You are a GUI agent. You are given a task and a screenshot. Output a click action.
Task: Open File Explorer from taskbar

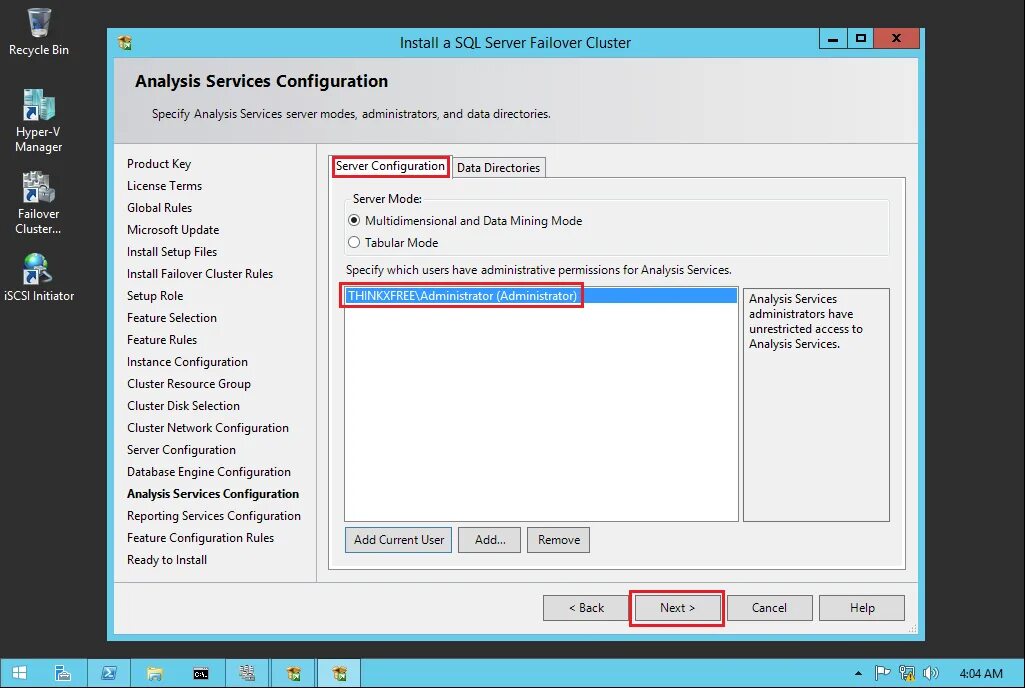pyautogui.click(x=155, y=673)
